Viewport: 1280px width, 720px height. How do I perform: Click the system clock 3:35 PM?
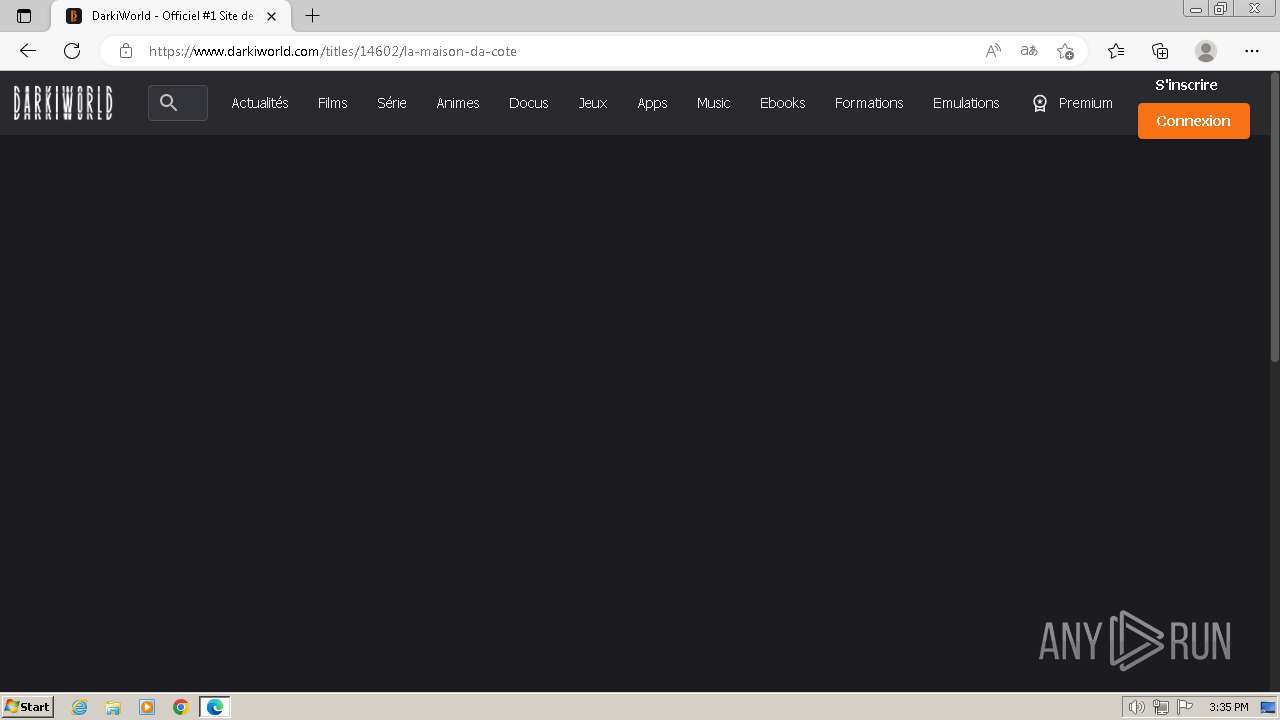[1228, 707]
